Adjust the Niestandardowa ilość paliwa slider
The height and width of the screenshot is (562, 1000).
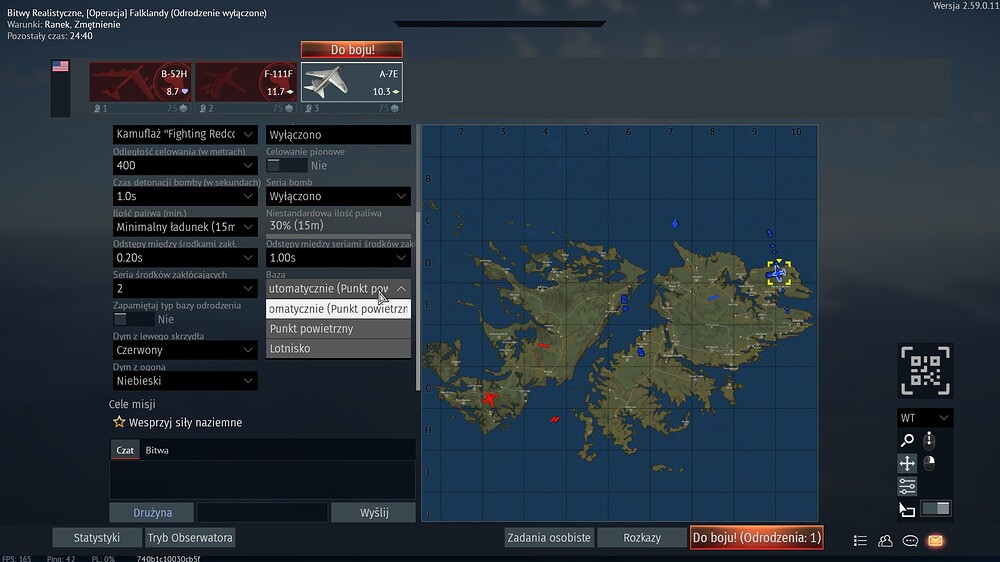[338, 226]
